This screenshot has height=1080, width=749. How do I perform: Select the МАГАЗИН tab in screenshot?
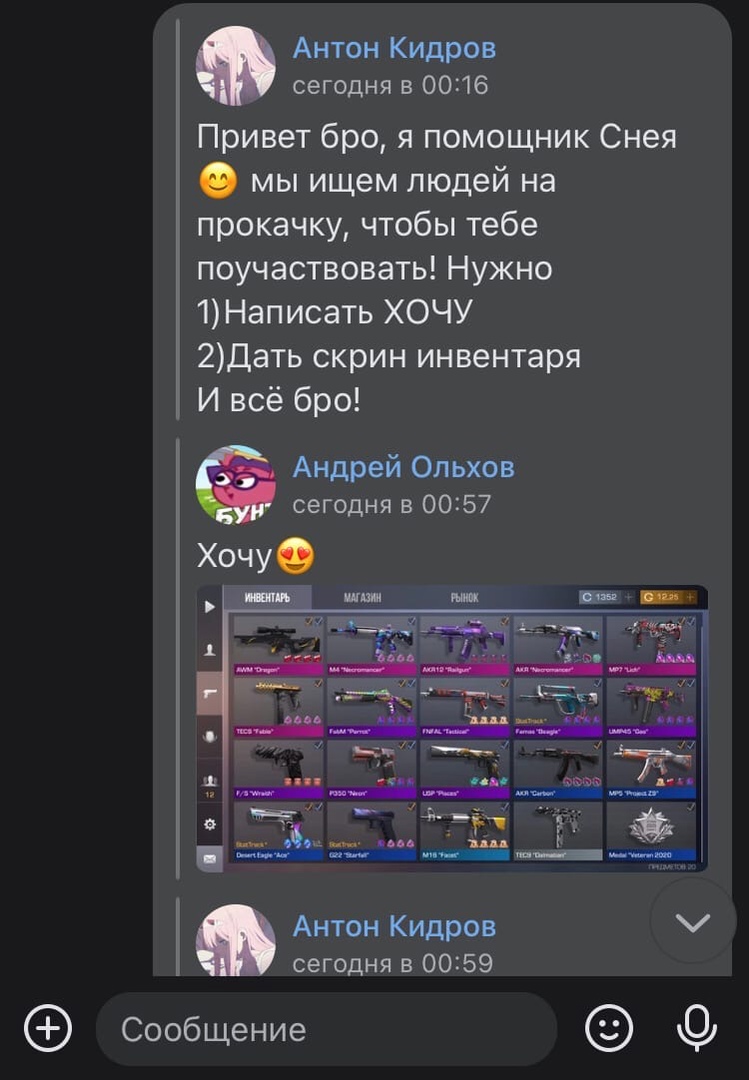[x=362, y=597]
